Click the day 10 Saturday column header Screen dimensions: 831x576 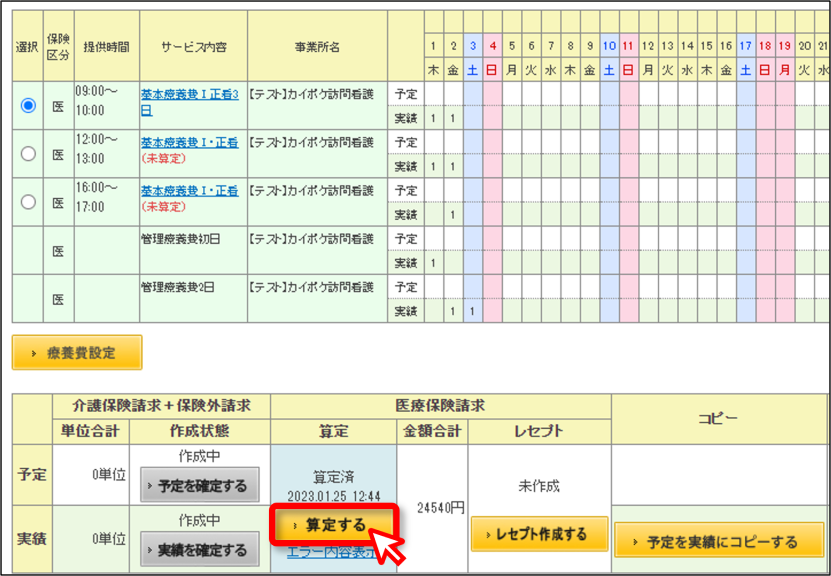tap(609, 46)
